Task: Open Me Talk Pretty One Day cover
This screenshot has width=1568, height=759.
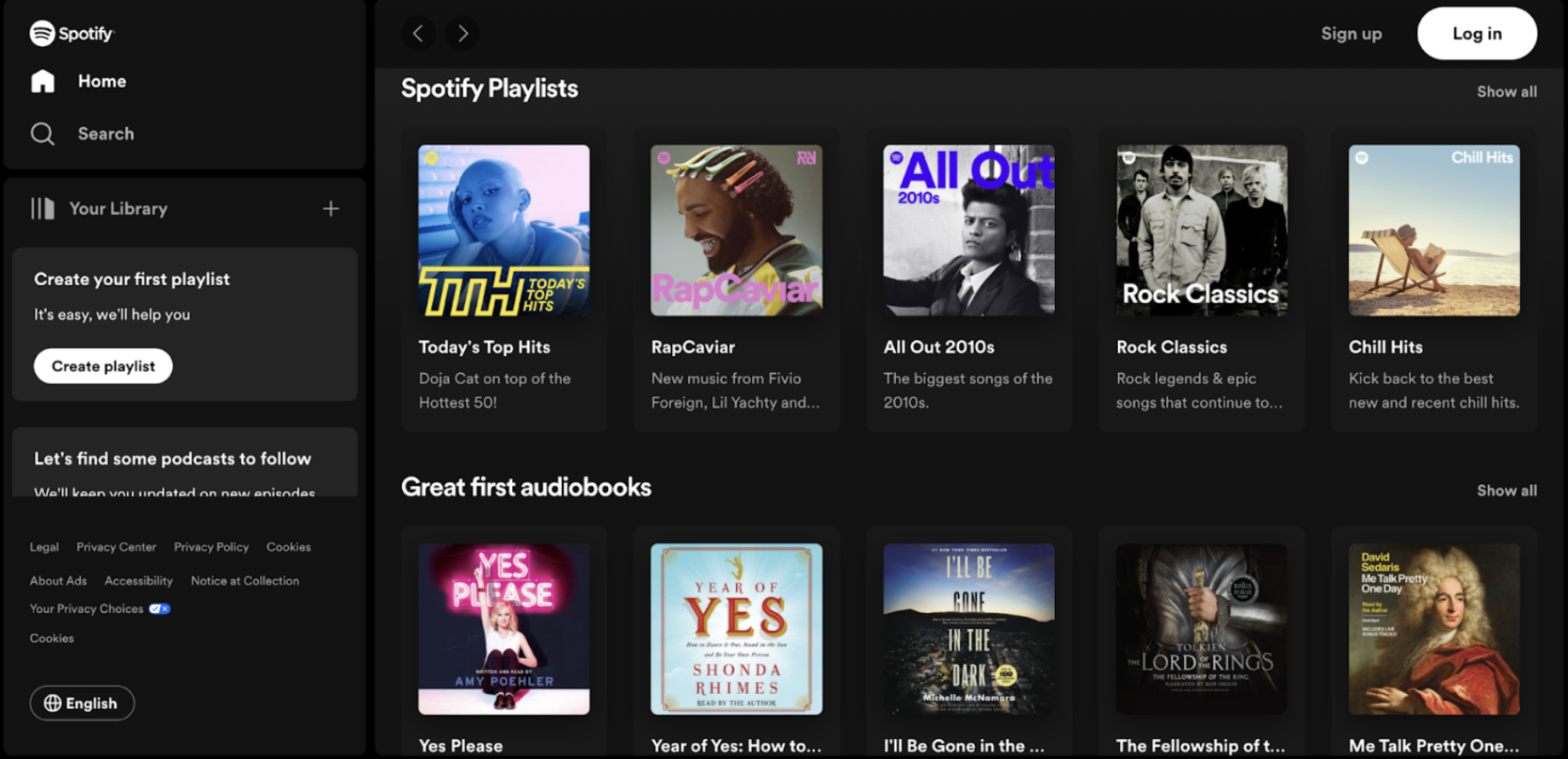Action: [1434, 629]
